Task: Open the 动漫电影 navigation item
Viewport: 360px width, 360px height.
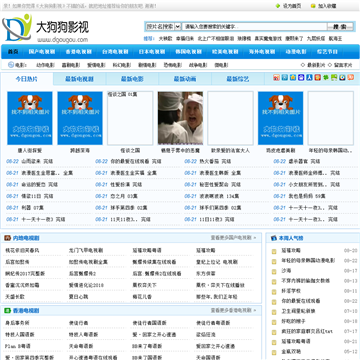Action: click(x=295, y=52)
